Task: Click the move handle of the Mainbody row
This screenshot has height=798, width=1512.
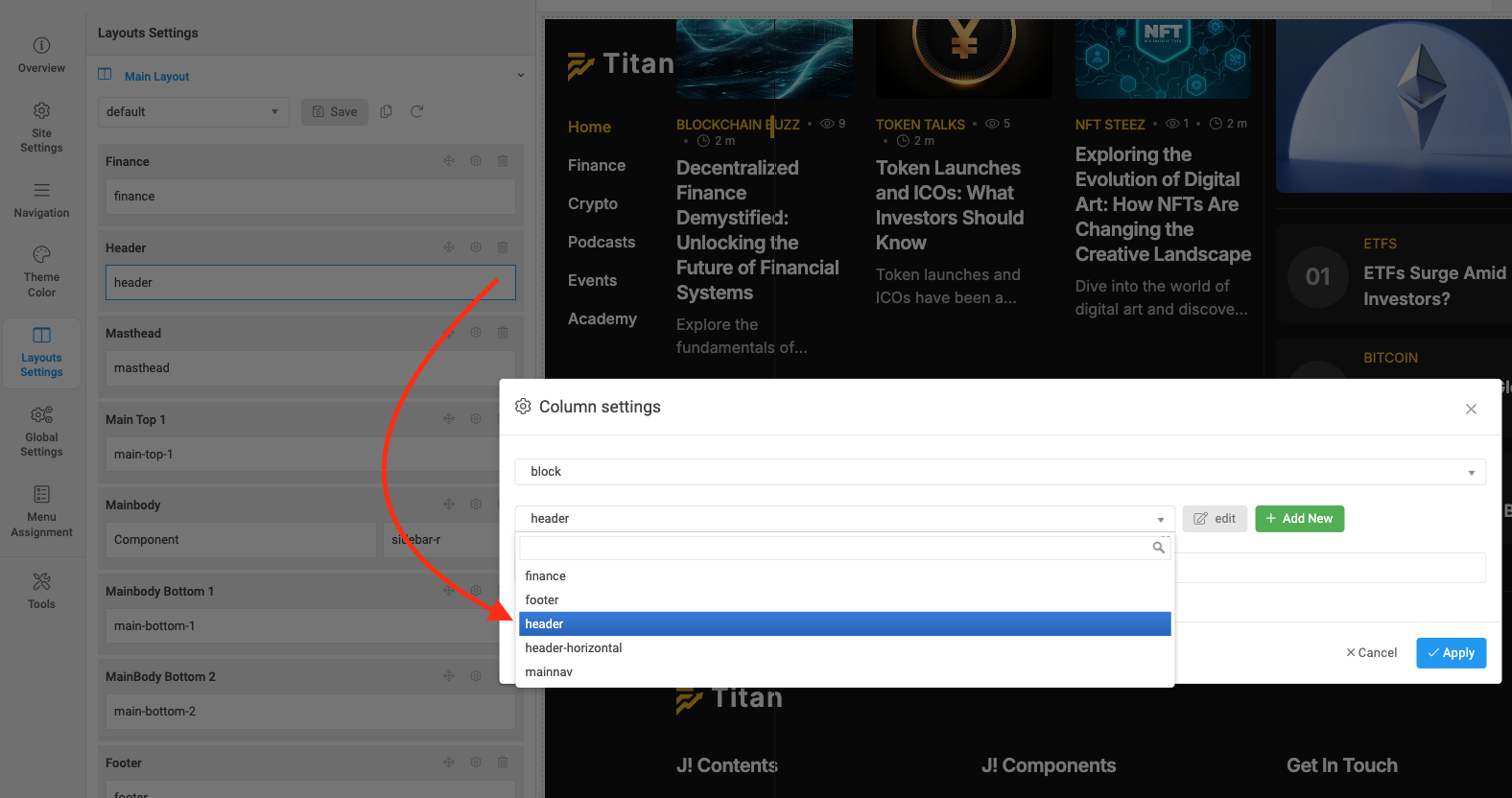Action: click(x=449, y=505)
